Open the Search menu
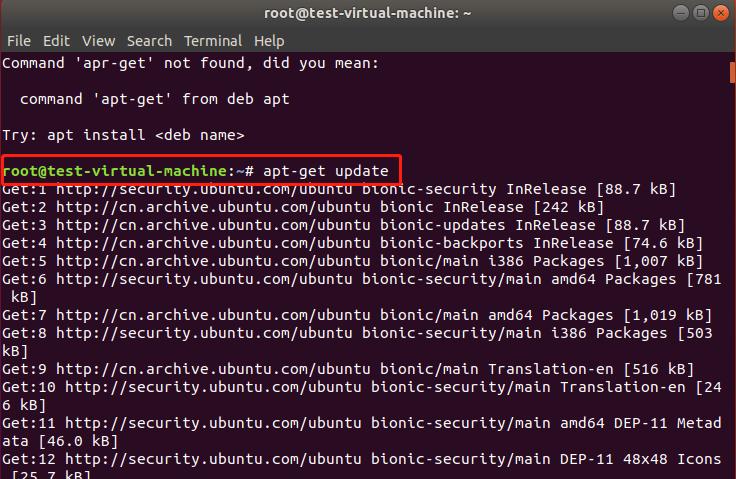The width and height of the screenshot is (736, 479). tap(149, 41)
